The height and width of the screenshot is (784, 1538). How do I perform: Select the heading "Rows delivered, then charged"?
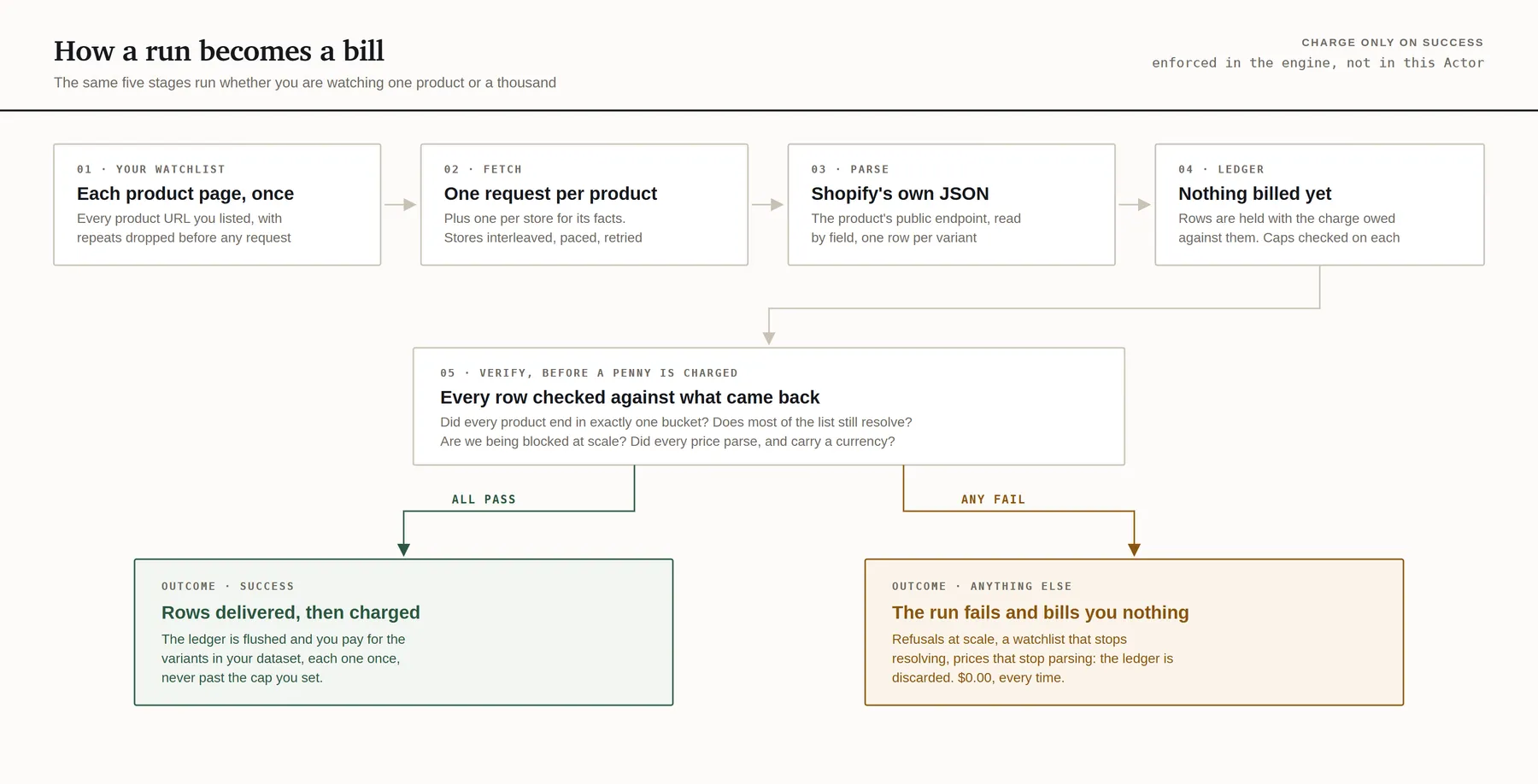291,612
